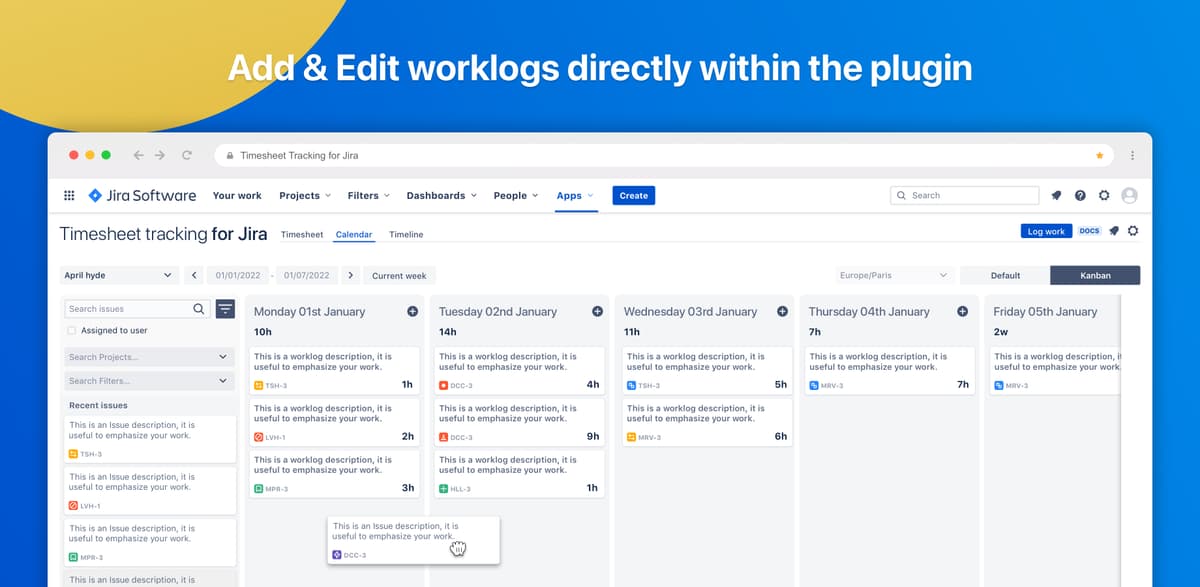Open the Monday TSH-3 1h worklog card

click(x=334, y=371)
